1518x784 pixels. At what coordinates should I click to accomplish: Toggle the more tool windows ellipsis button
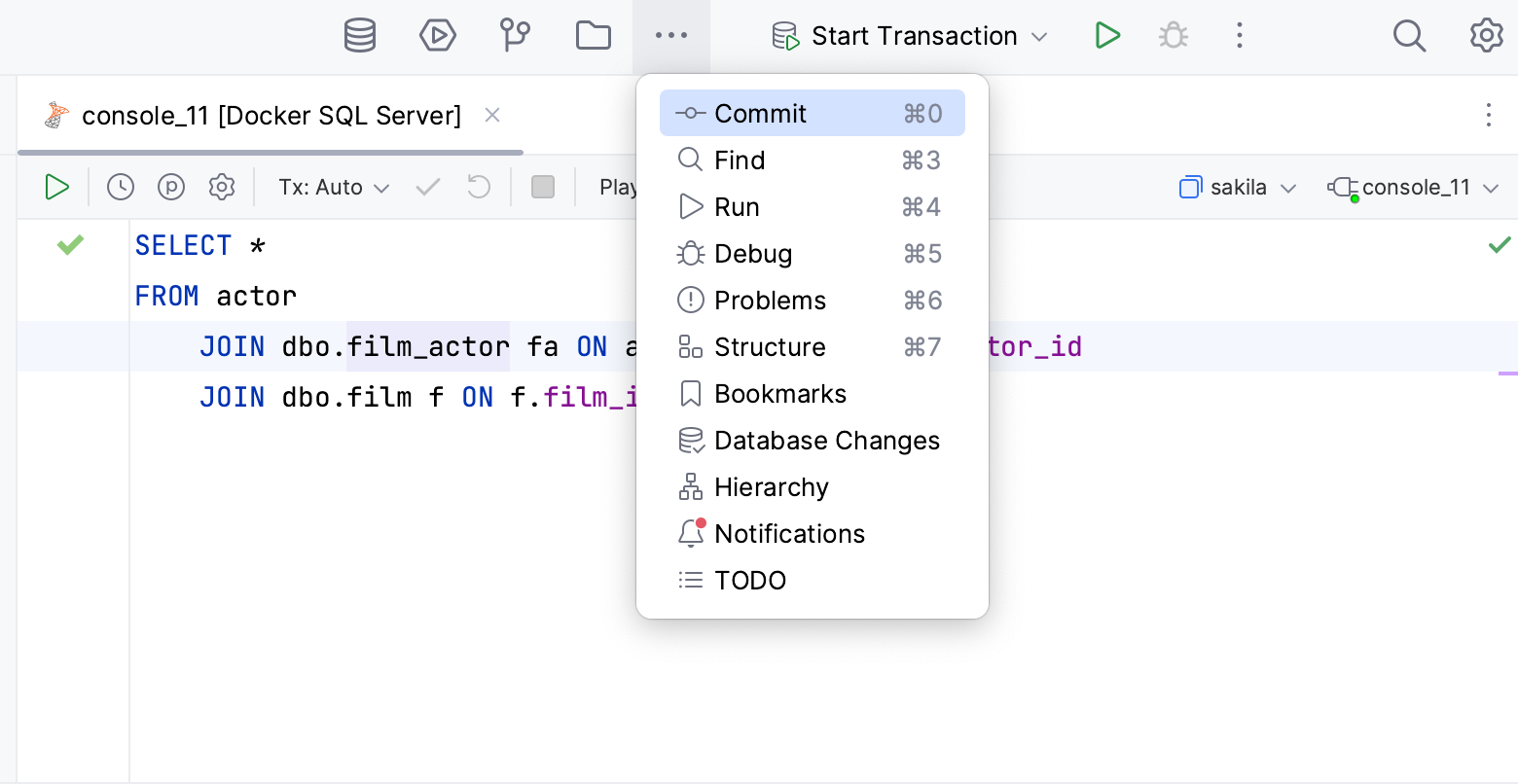[671, 36]
